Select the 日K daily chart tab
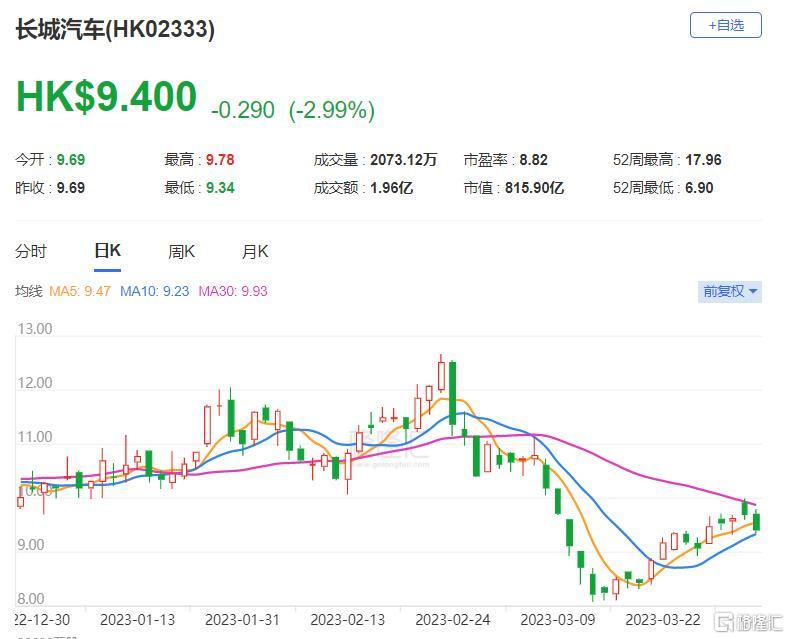Screen dimensions: 789x639 [x=107, y=251]
